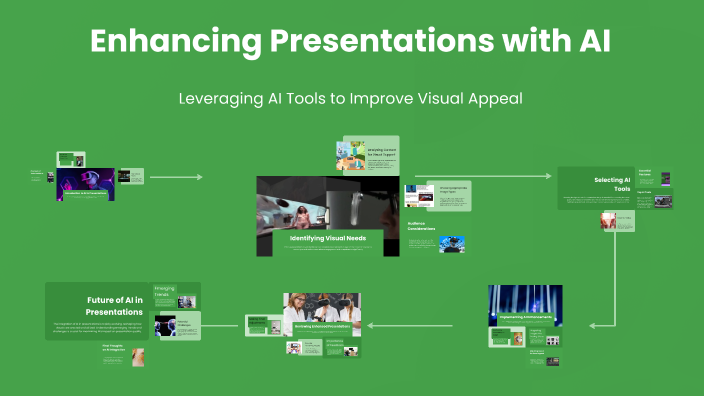
Task: Open the 'Essential Features' subtopic
Action: click(x=654, y=177)
